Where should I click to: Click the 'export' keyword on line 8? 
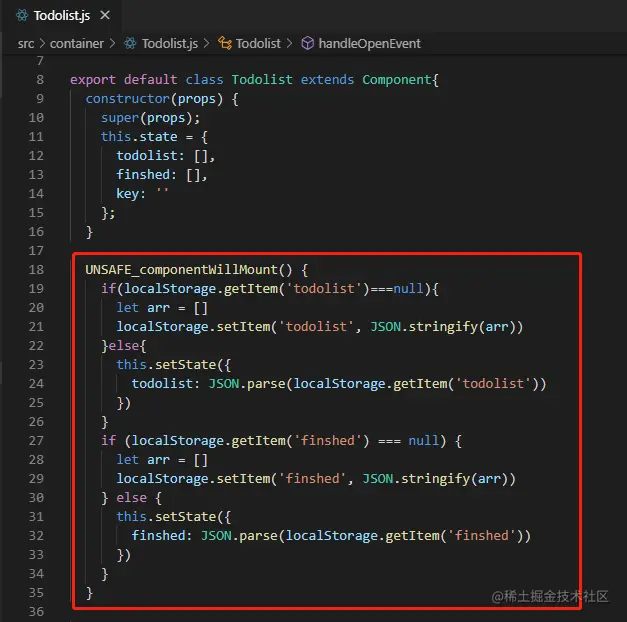pos(93,80)
